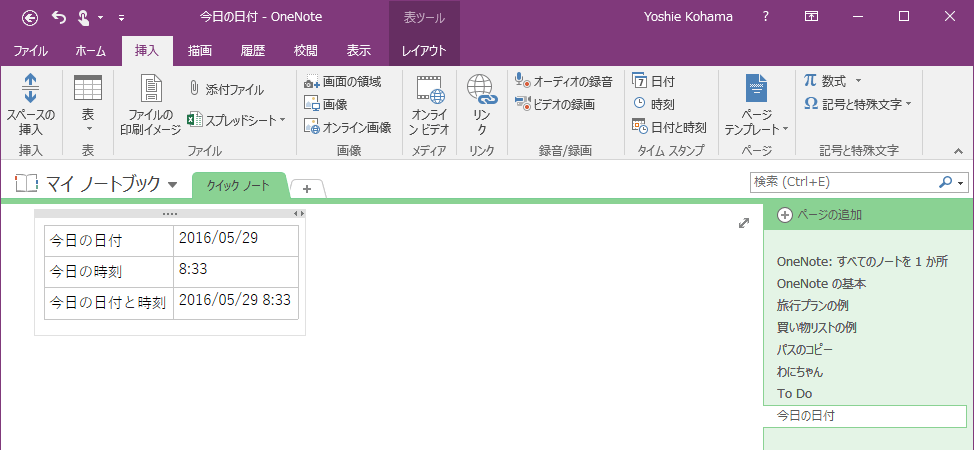The height and width of the screenshot is (450, 974).
Task: Insert 日付と時刻 timestamp
Action: click(x=669, y=127)
